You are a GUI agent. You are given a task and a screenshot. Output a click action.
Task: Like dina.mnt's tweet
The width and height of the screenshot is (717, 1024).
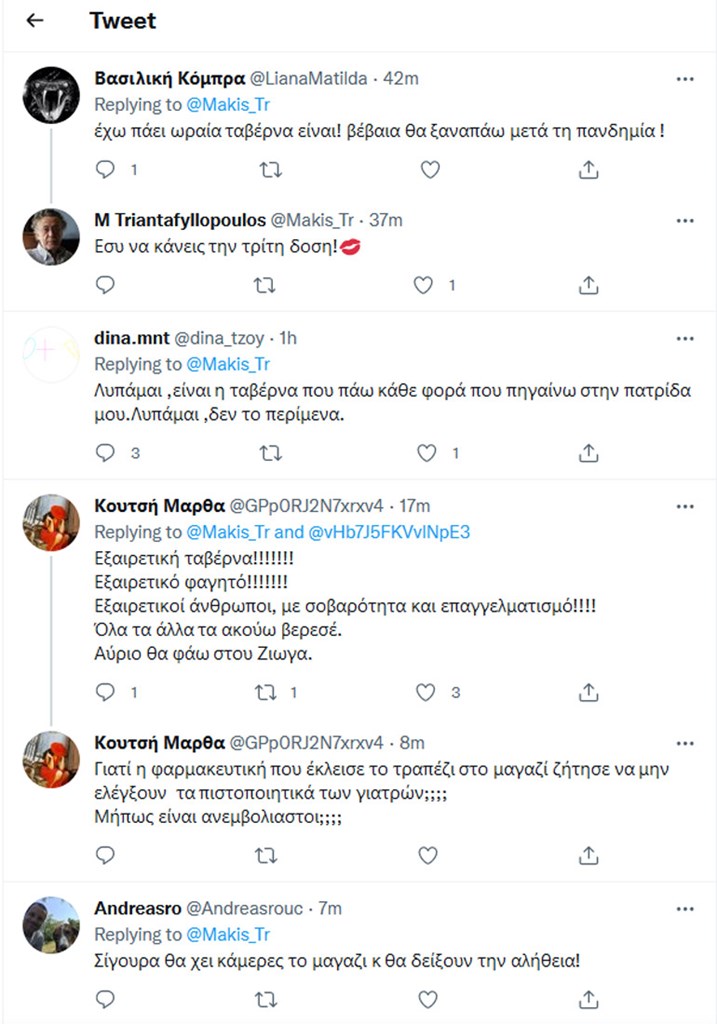pos(427,453)
